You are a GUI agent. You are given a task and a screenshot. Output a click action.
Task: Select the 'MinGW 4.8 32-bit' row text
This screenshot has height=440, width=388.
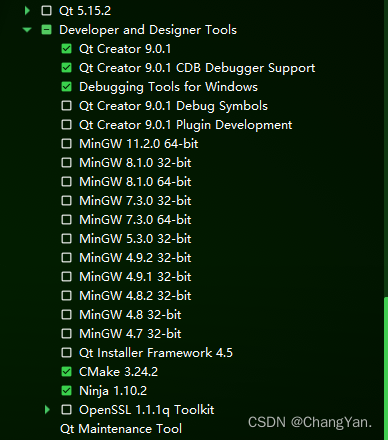tap(130, 315)
